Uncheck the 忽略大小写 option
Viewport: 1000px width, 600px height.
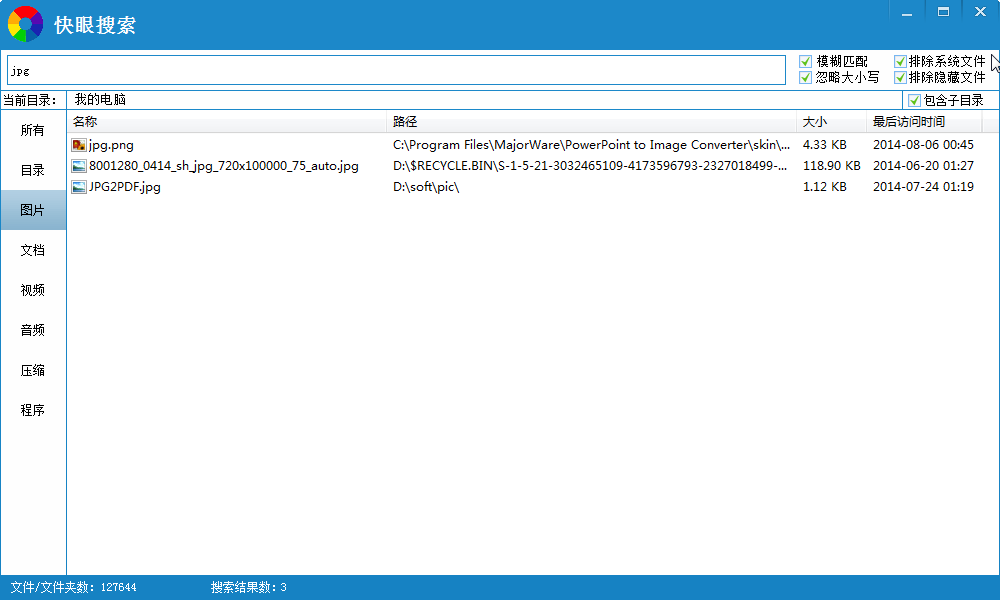[x=806, y=77]
